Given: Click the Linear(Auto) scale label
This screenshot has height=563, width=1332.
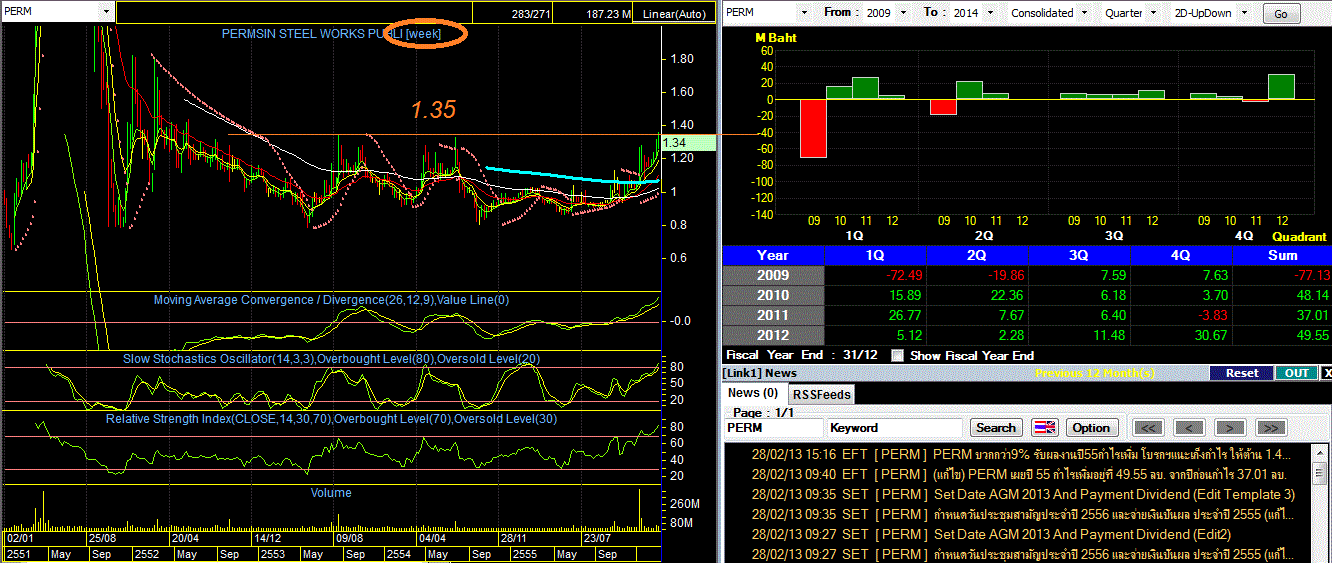Looking at the screenshot, I should 673,14.
